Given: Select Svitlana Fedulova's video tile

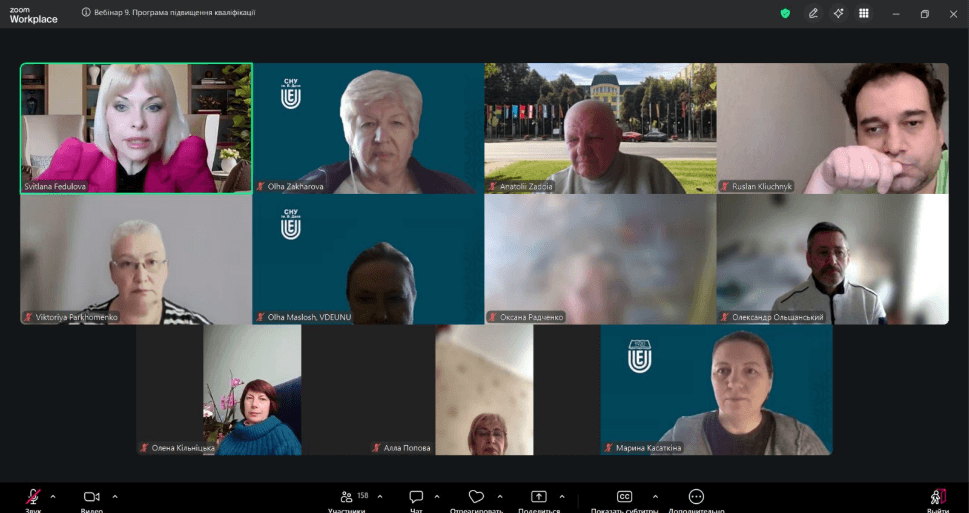Looking at the screenshot, I should tap(136, 128).
